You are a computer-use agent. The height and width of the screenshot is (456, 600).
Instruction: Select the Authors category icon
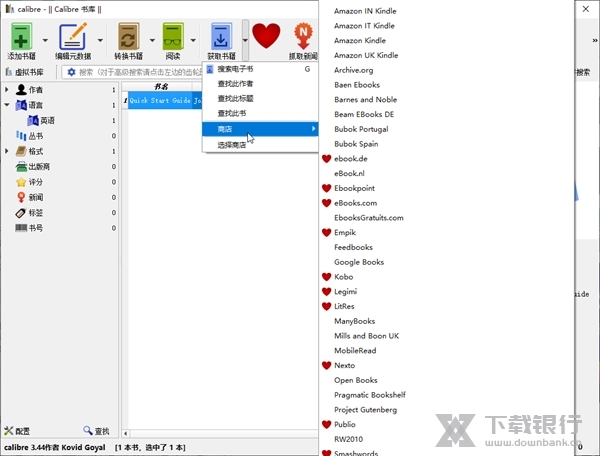[21, 90]
